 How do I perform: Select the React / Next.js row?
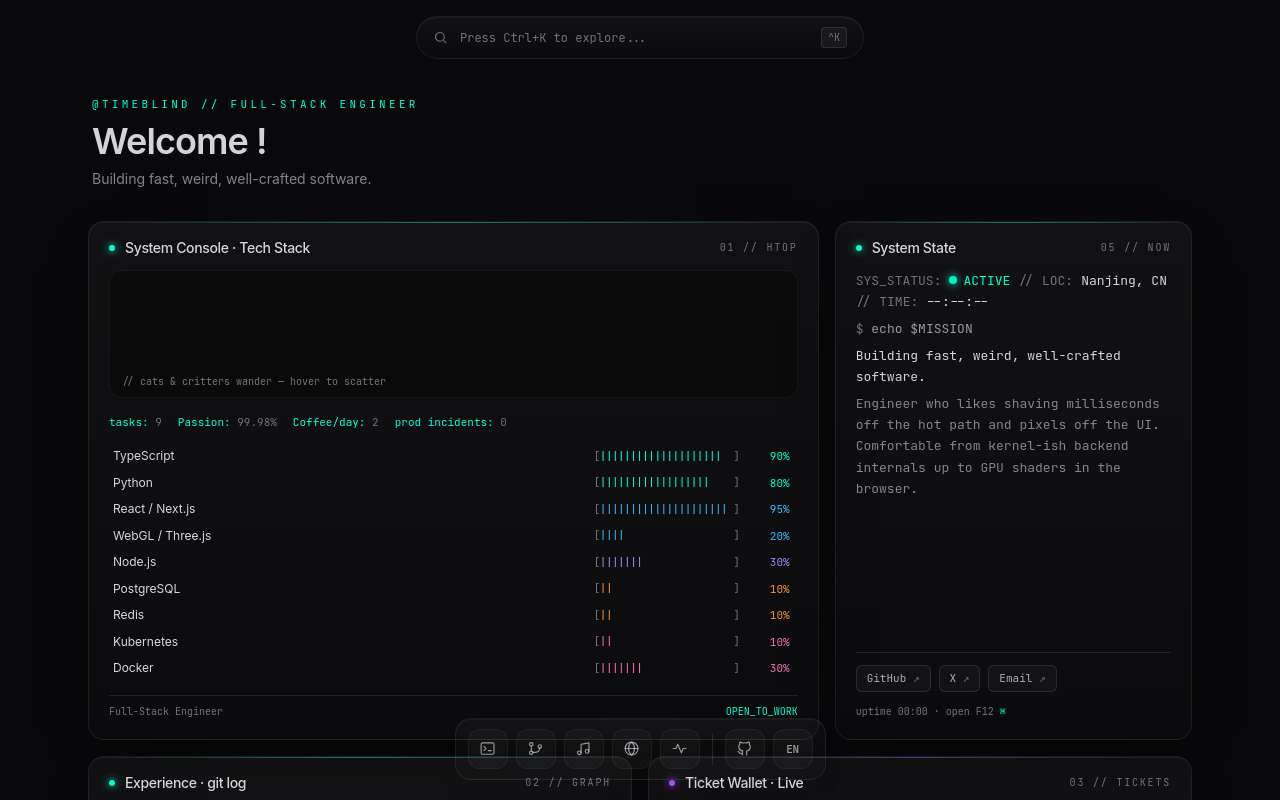(x=453, y=509)
